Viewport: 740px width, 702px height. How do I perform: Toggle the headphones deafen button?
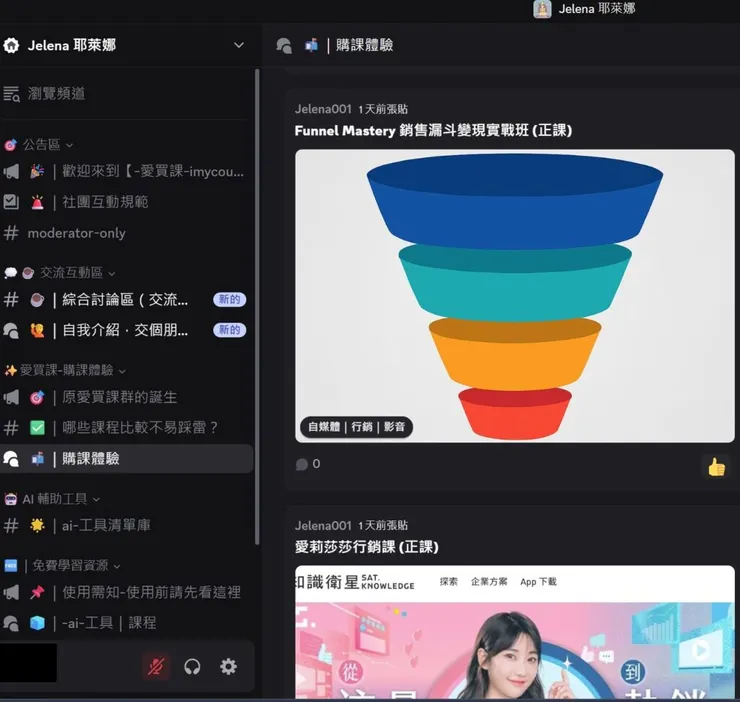192,667
